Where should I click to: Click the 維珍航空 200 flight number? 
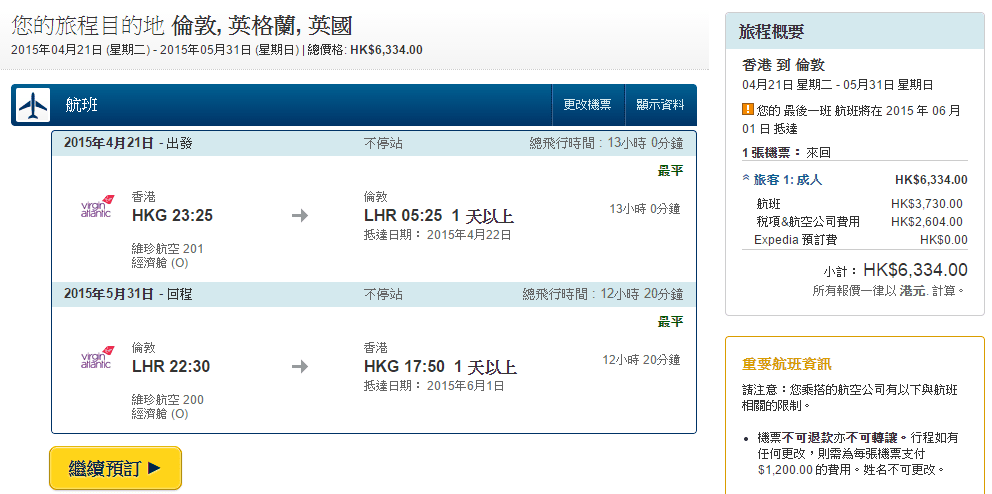click(167, 399)
